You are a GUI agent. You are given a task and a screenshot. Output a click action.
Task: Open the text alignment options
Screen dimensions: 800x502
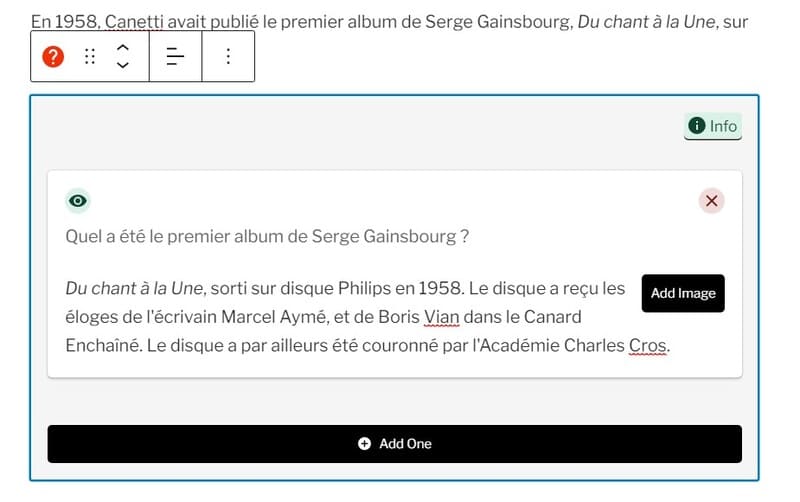176,56
